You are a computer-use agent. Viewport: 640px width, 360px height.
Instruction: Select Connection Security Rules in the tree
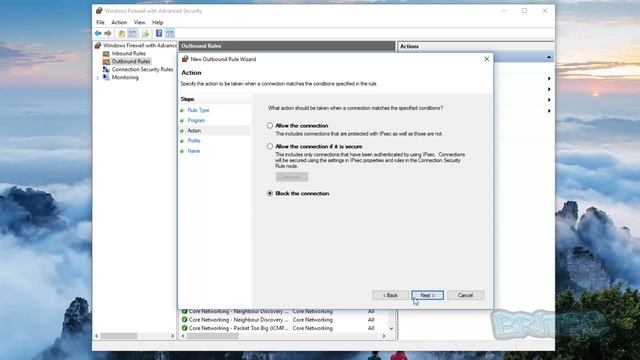point(142,69)
